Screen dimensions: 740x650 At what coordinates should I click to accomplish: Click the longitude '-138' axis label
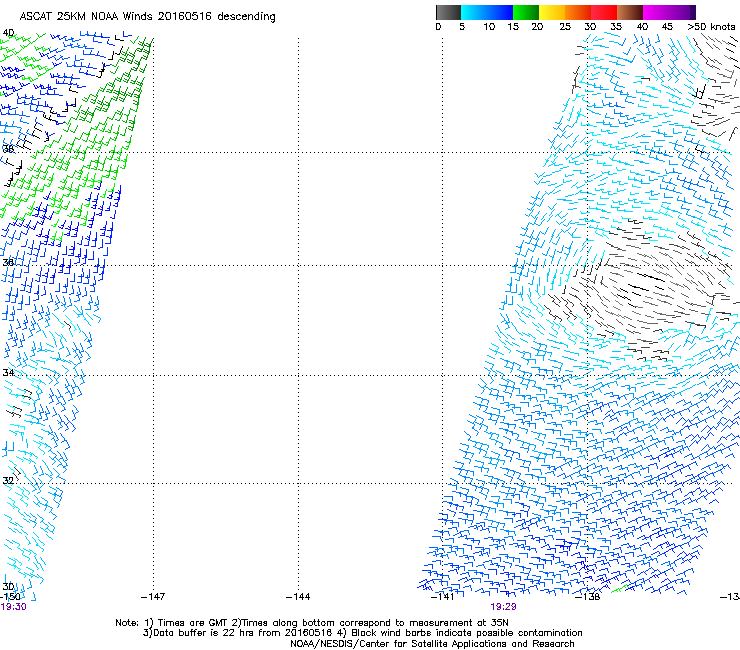pos(588,597)
